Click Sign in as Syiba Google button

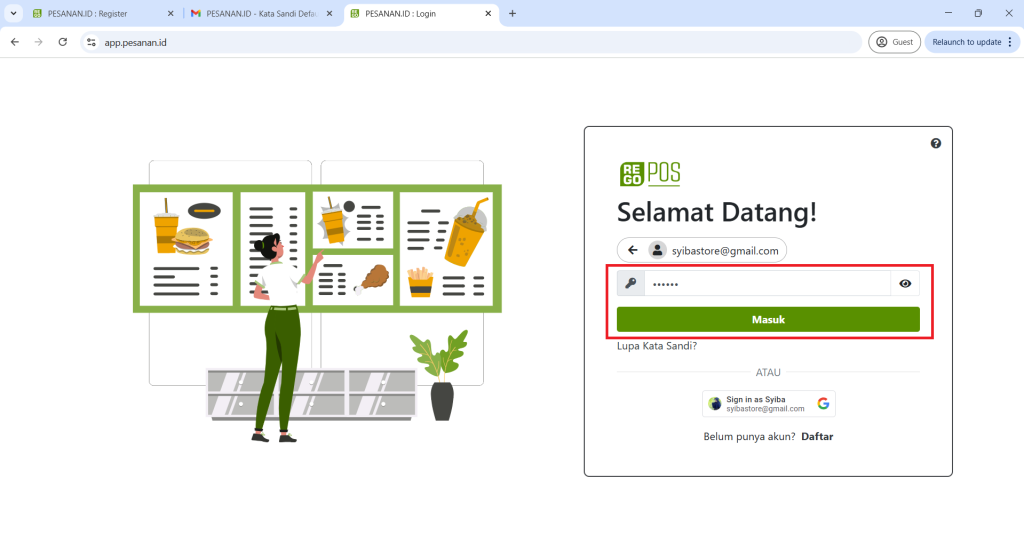click(768, 403)
